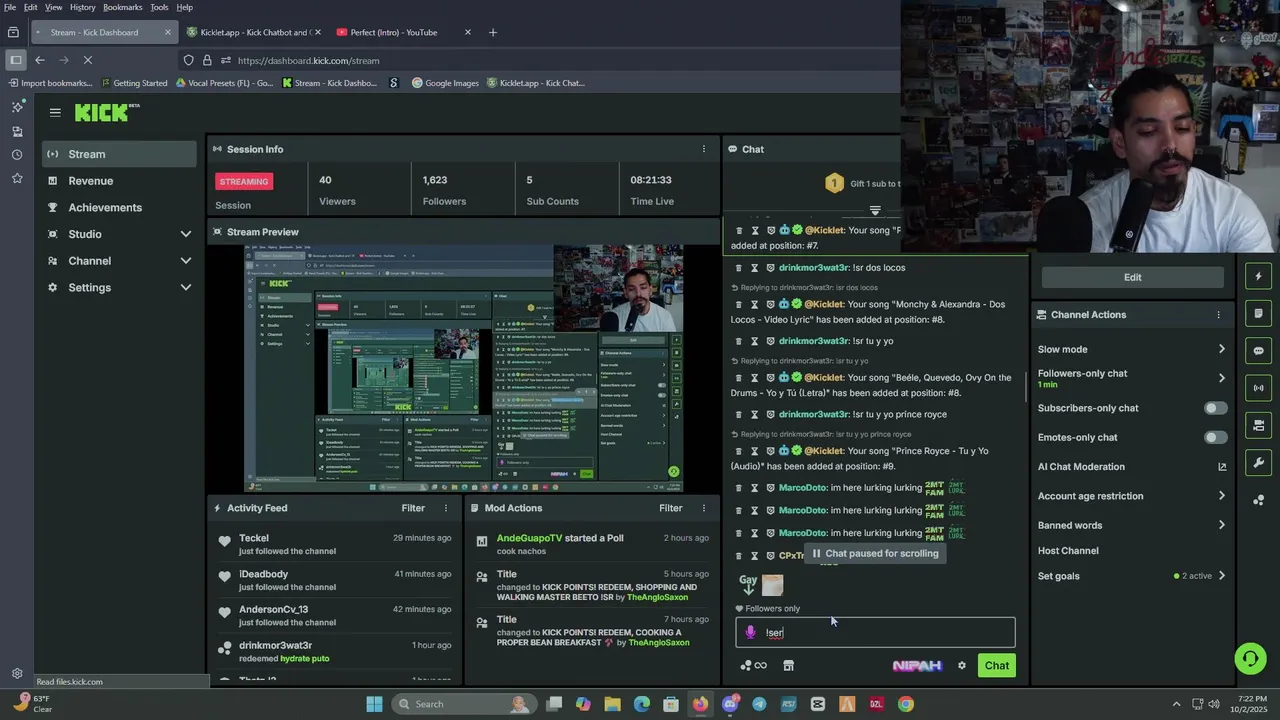
Task: Open Mod Actions three-dot options menu
Action: point(703,508)
